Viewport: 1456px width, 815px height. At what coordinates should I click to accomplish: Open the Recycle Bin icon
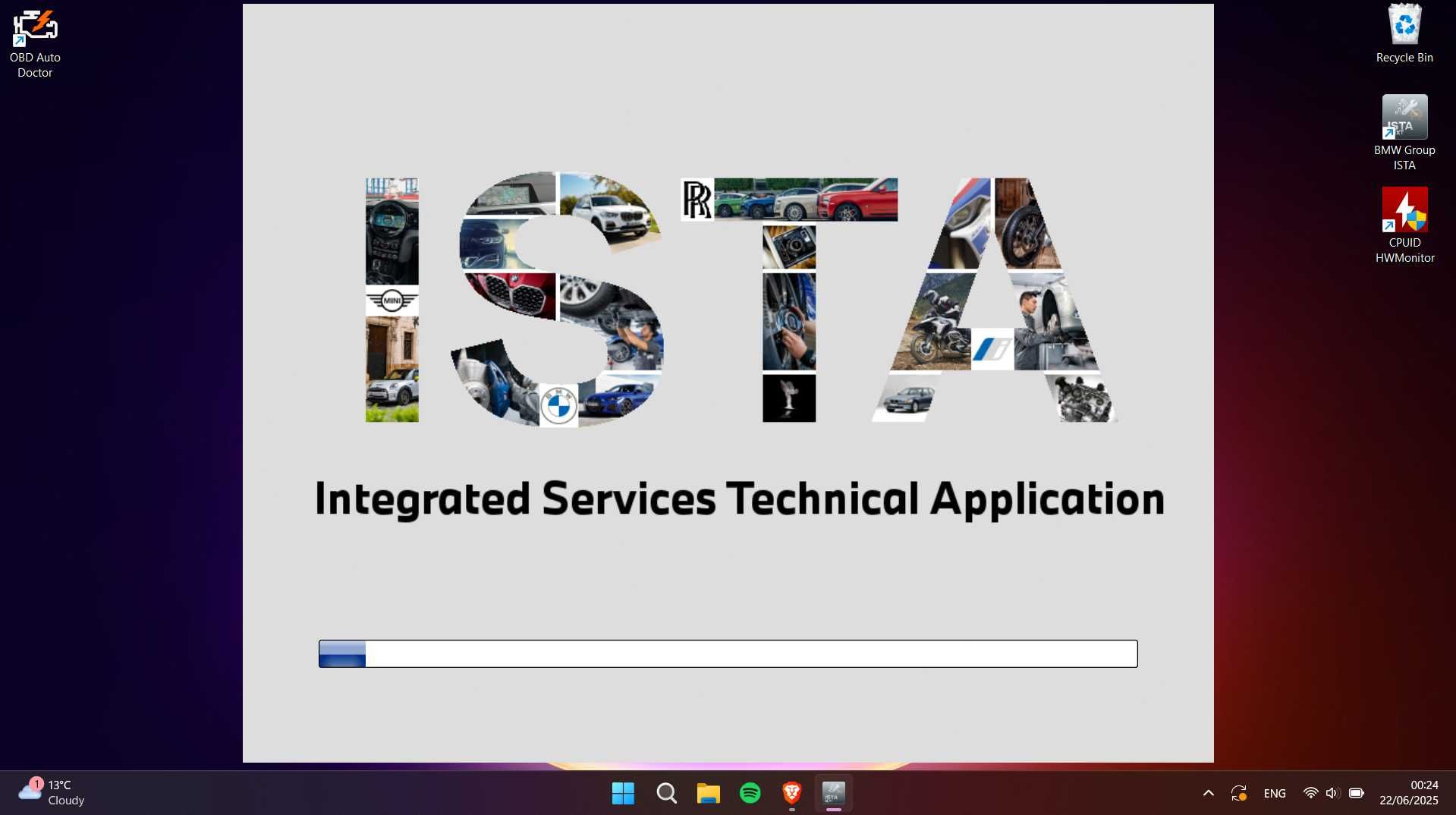coord(1404,35)
